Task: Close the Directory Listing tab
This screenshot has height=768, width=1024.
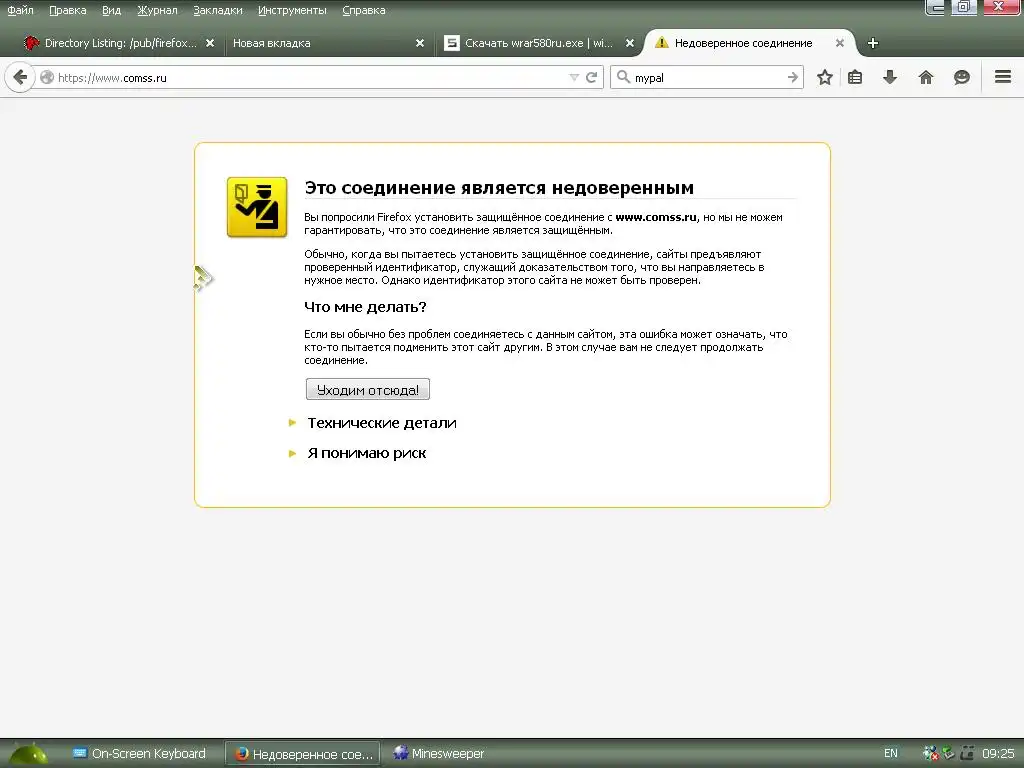Action: point(210,43)
